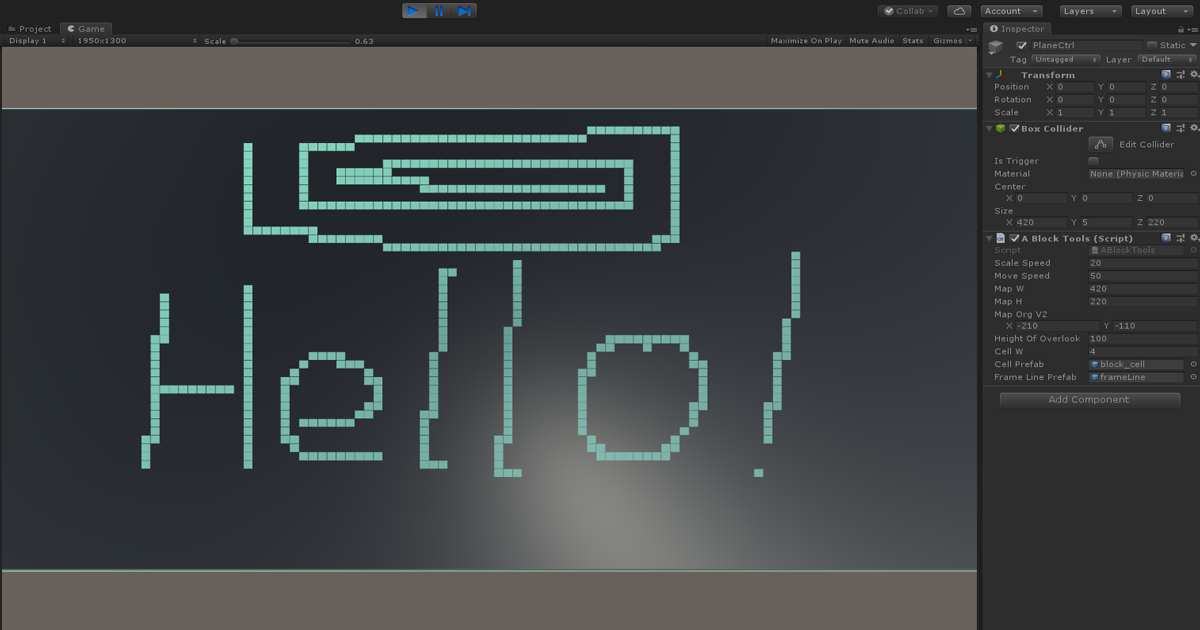
Task: Open the Box Collider gear menu
Action: [x=1193, y=128]
